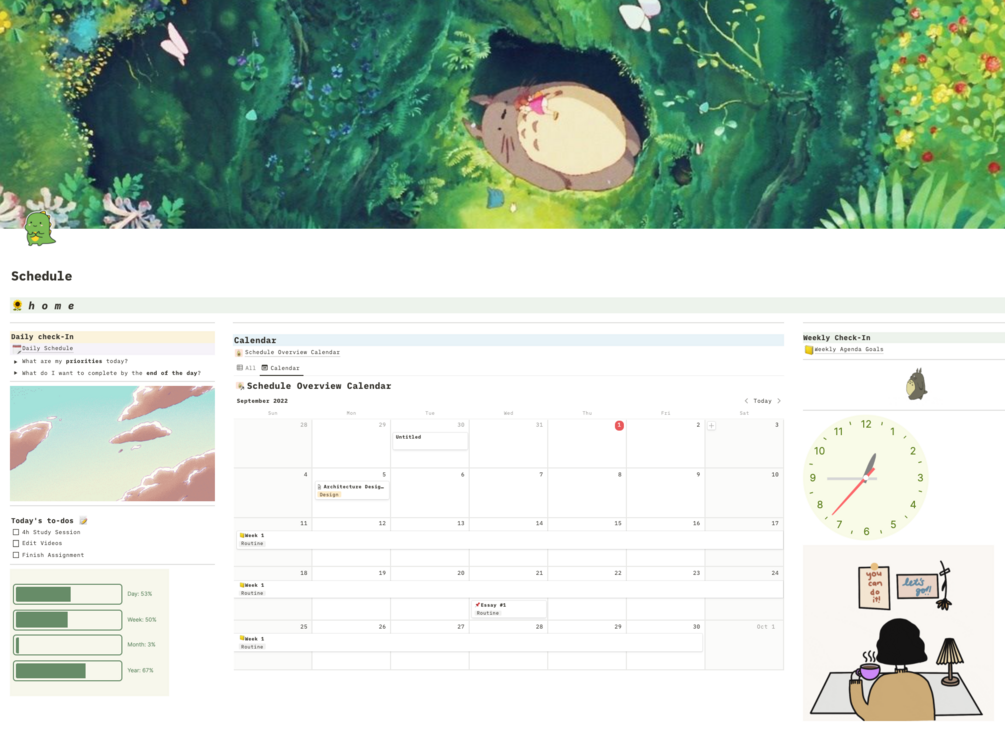Click the sunflower emoji beside home
The width and height of the screenshot is (1005, 730).
tap(17, 306)
